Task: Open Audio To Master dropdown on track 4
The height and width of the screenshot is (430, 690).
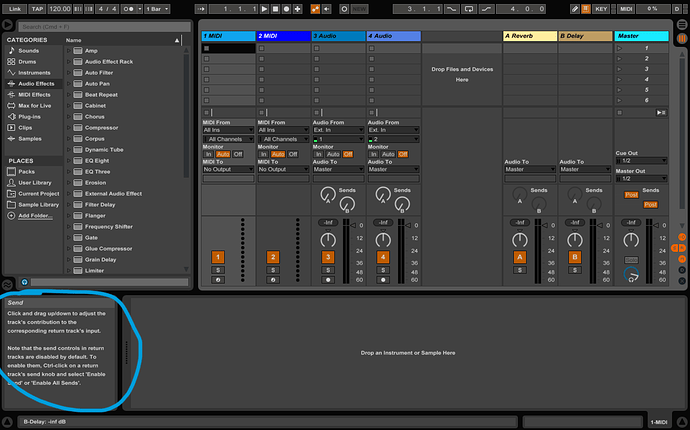Action: (x=393, y=169)
